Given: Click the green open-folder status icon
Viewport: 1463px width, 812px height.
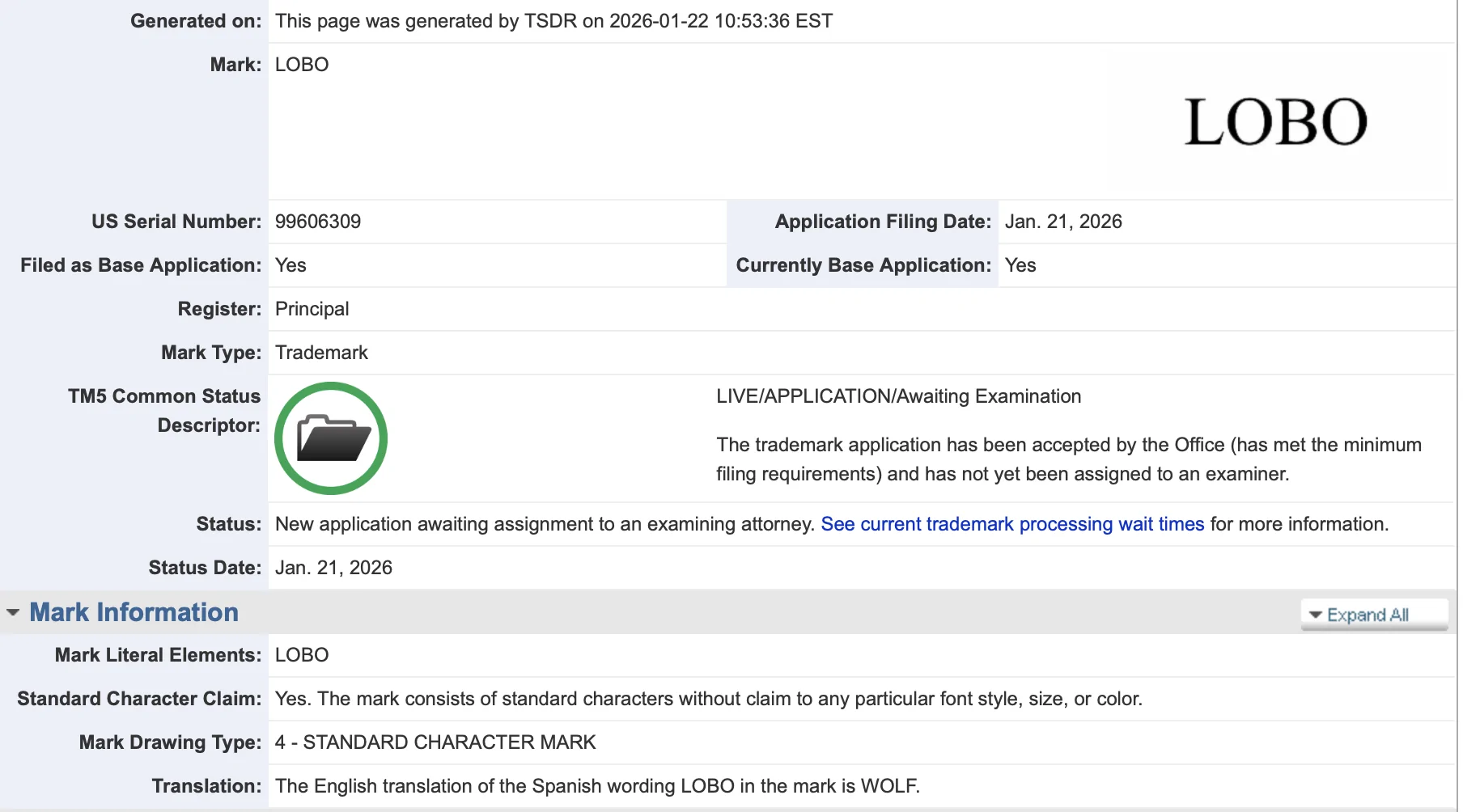Looking at the screenshot, I should click(331, 438).
